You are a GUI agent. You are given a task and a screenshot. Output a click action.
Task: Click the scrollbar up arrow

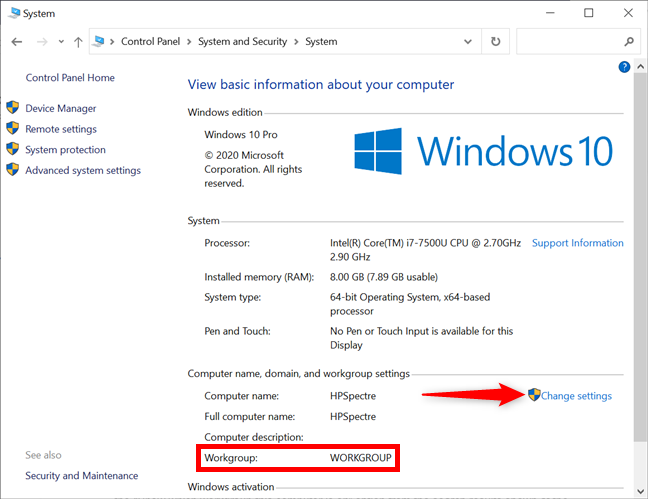click(x=640, y=66)
